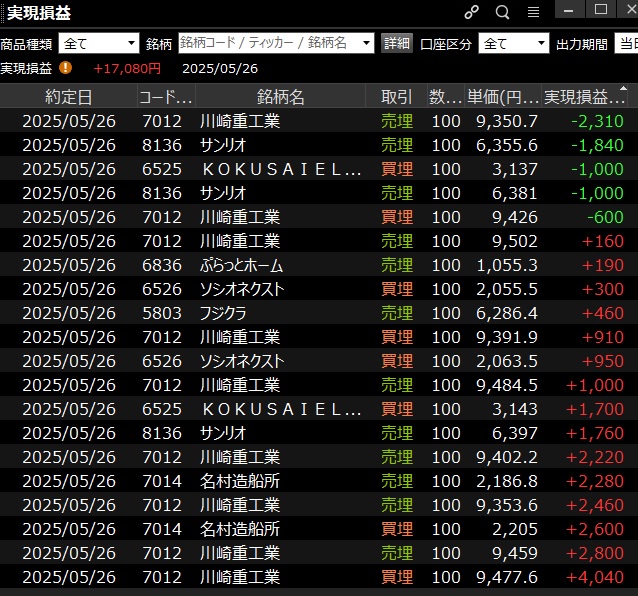Sort by 数量 column header
The width and height of the screenshot is (638, 596).
coord(445,97)
